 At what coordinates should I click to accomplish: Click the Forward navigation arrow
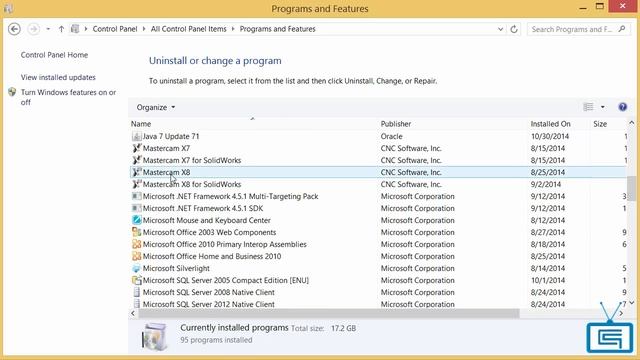click(x=33, y=29)
